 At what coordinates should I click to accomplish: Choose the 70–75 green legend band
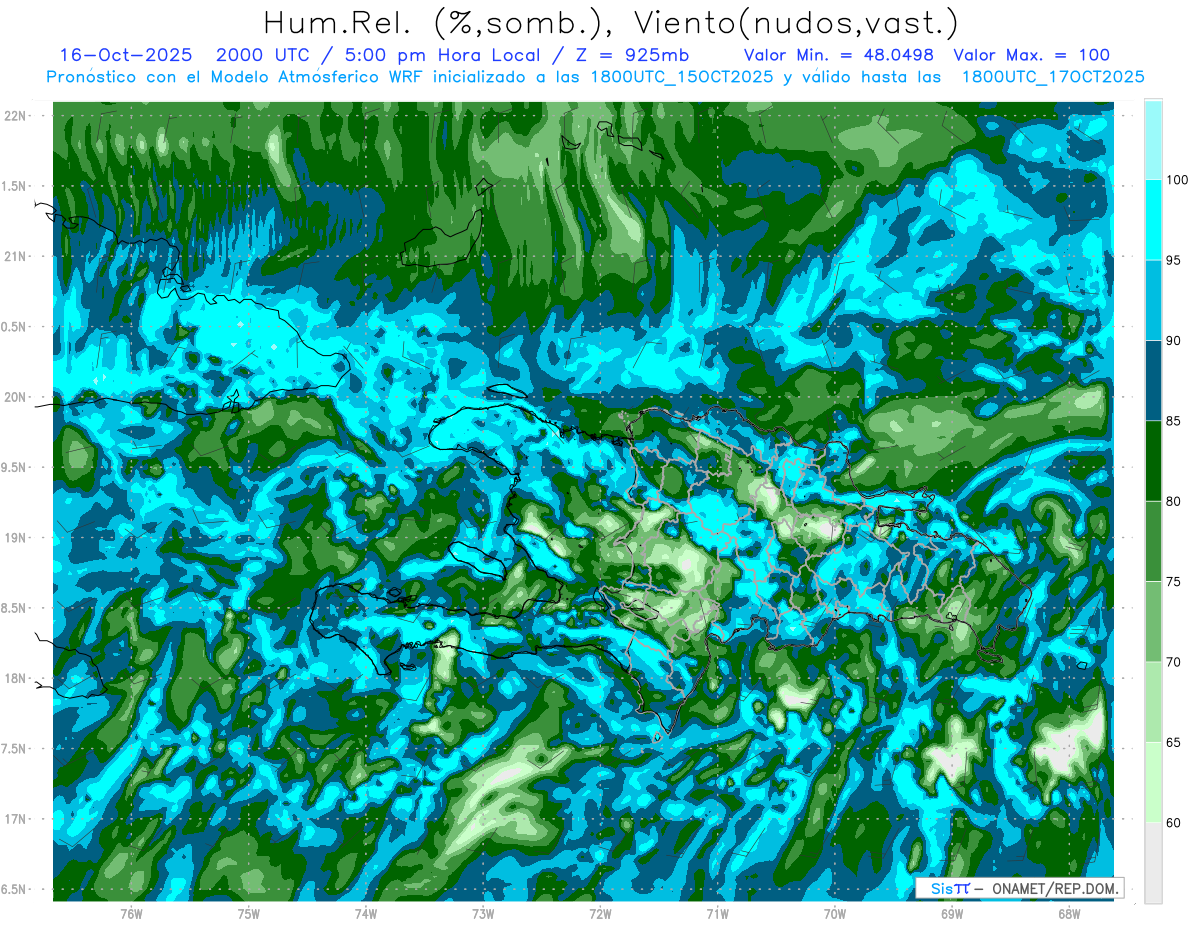pyautogui.click(x=1153, y=622)
